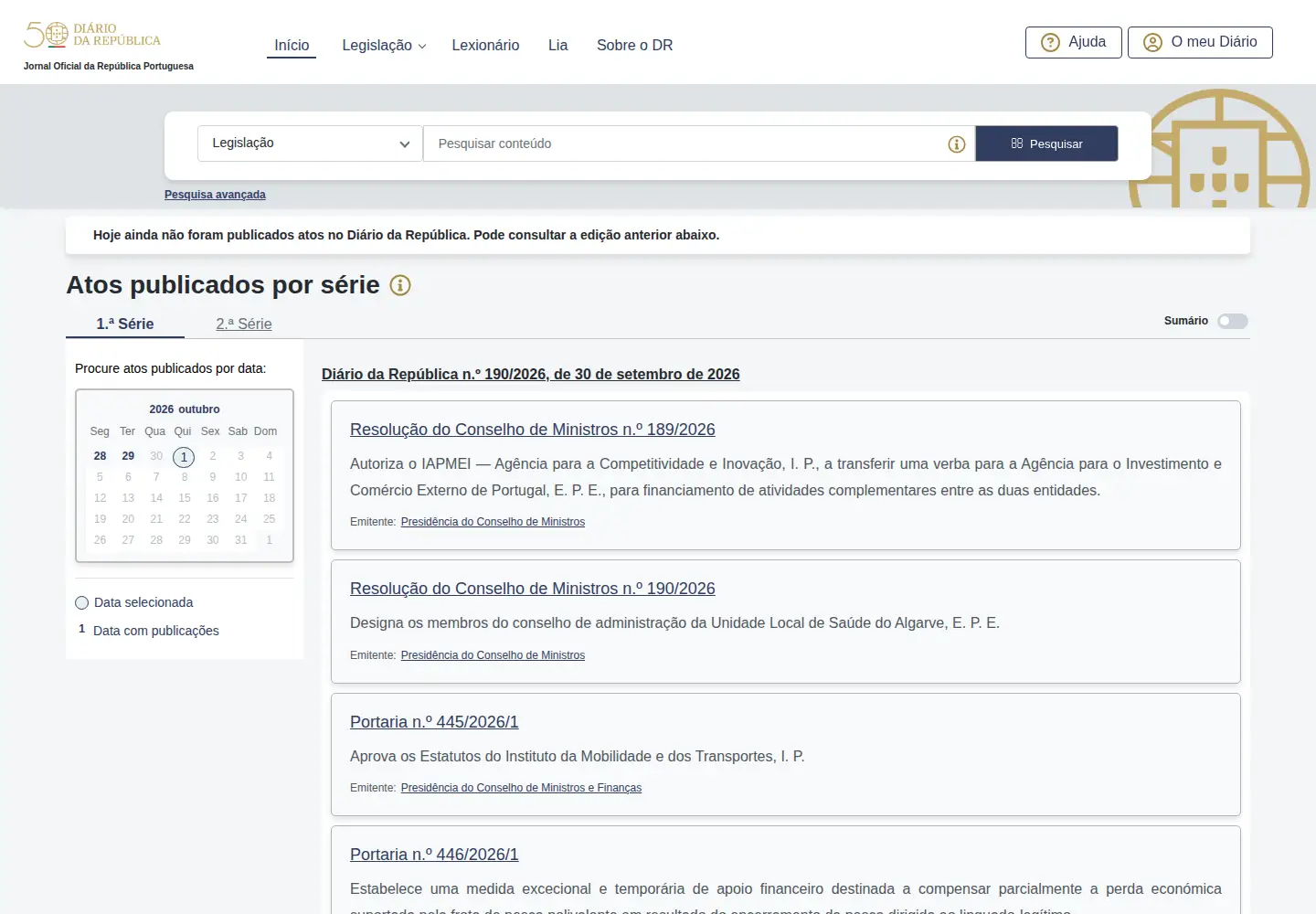Open info icon beside Atos publicados por série

pyautogui.click(x=400, y=285)
